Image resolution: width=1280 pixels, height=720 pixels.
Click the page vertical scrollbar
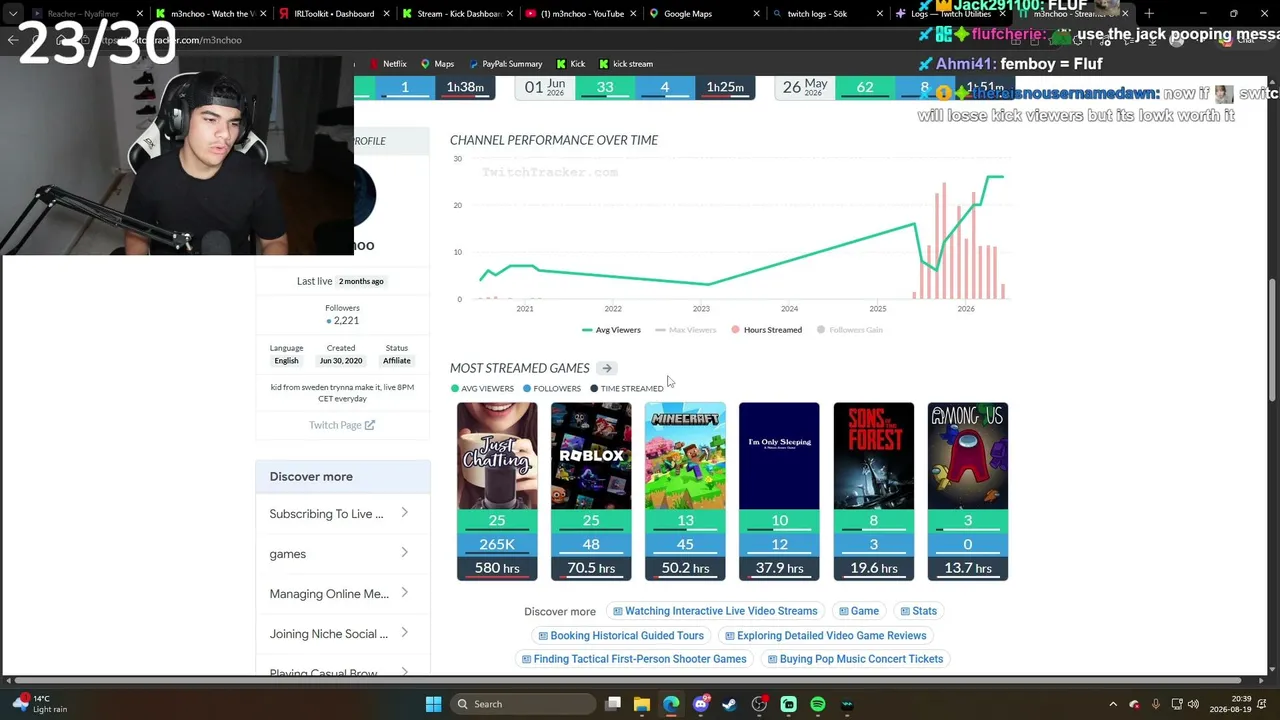pos(1273,340)
